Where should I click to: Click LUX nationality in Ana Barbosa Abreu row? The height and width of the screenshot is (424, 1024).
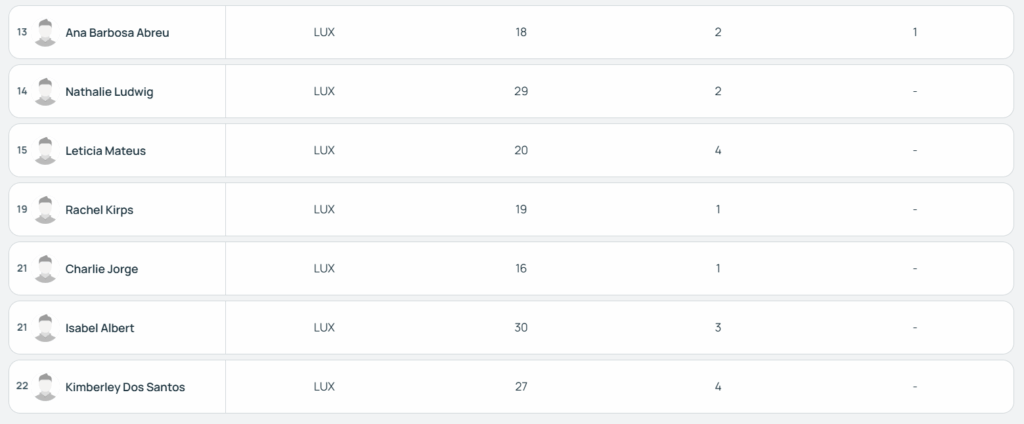[324, 32]
